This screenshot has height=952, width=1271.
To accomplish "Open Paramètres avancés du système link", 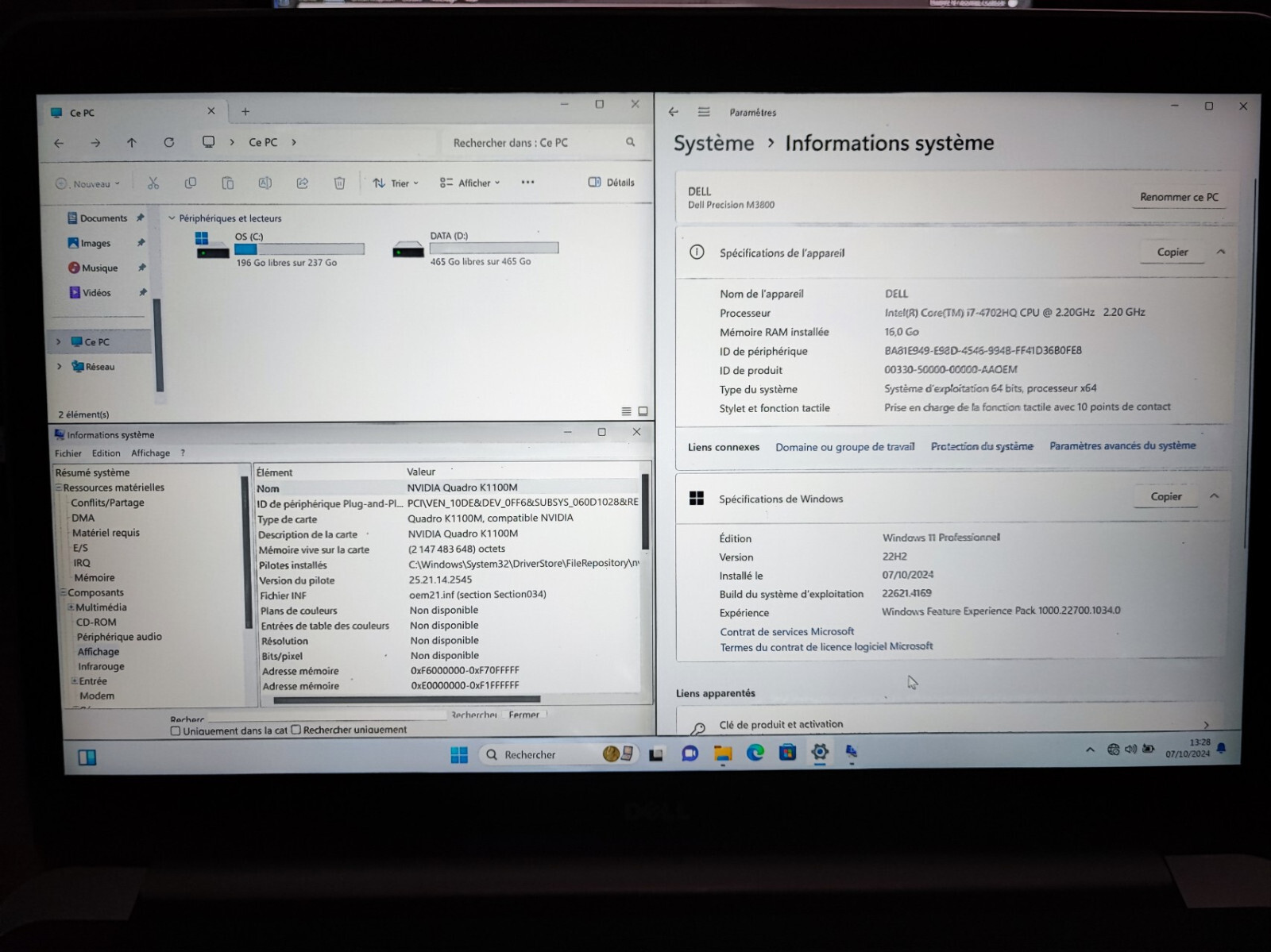I will [x=1122, y=445].
